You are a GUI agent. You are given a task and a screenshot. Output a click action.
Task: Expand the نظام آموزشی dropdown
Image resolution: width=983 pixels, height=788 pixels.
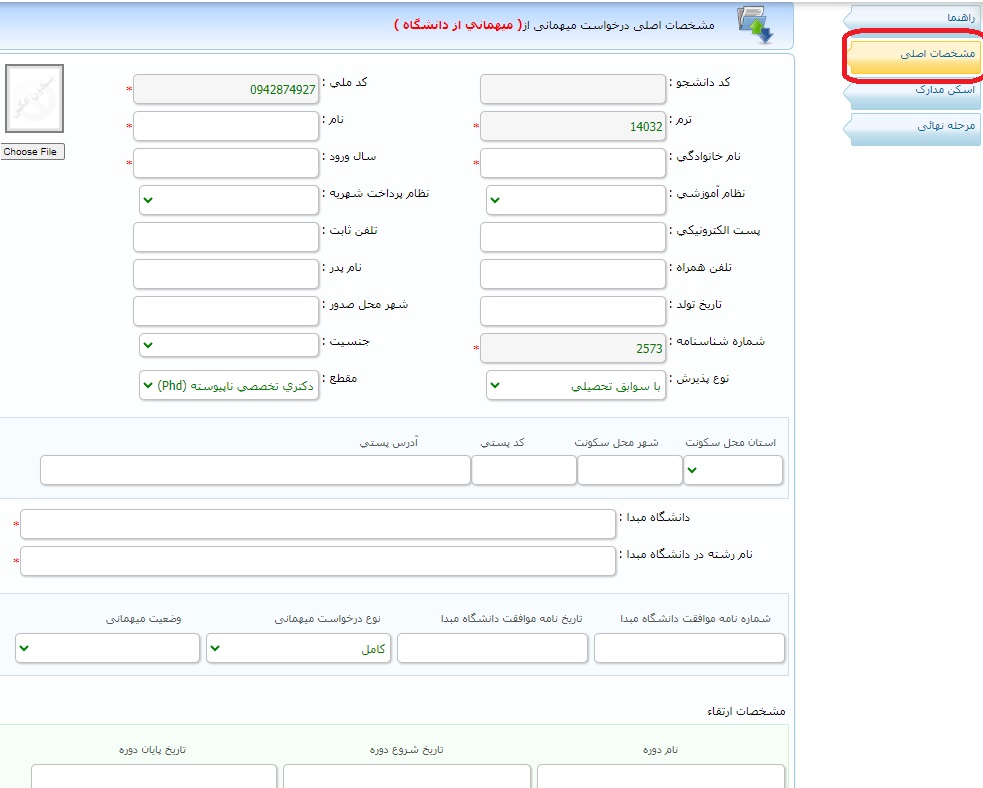pyautogui.click(x=575, y=200)
